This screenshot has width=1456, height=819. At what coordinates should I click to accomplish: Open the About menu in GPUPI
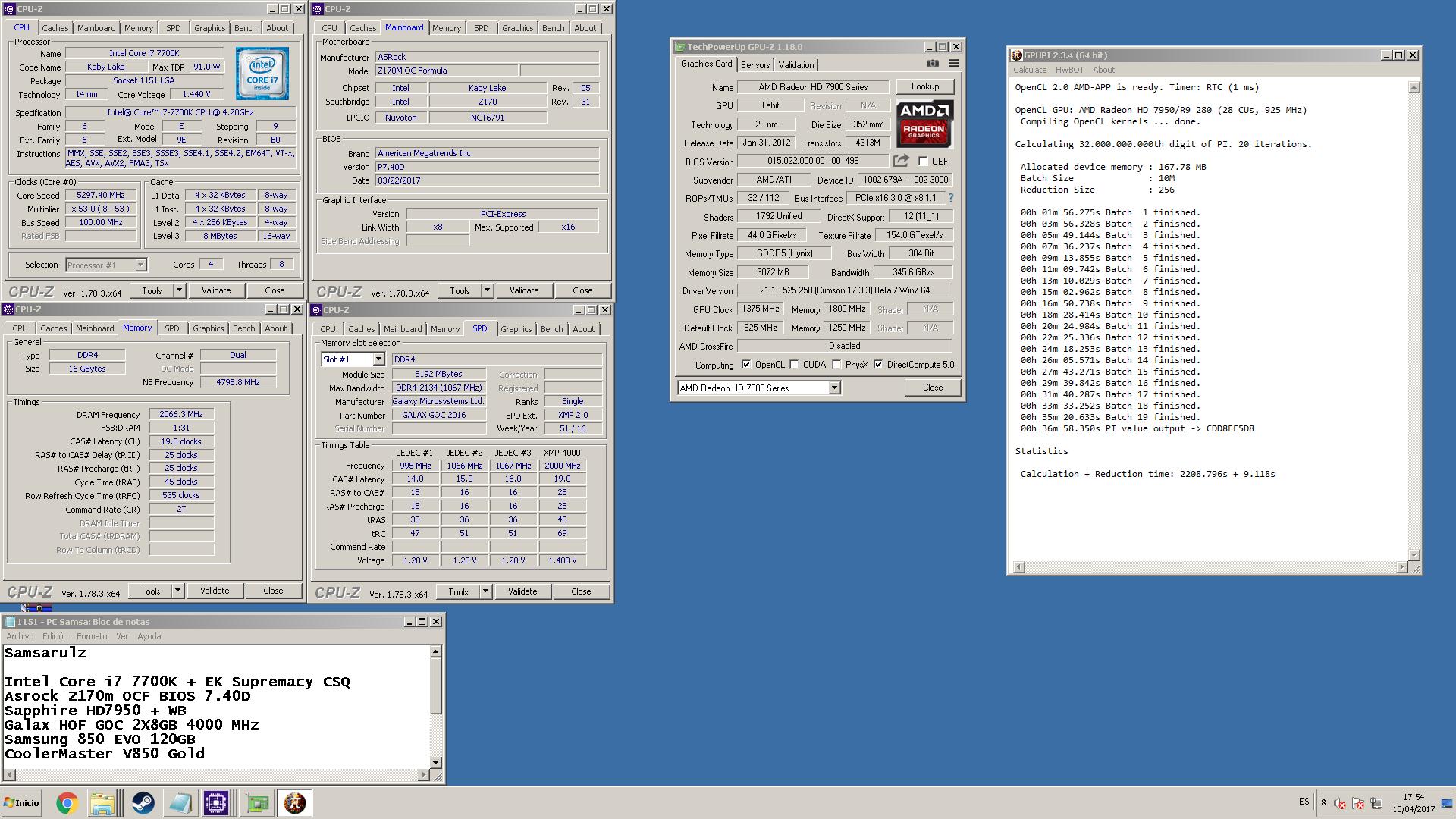click(1103, 70)
